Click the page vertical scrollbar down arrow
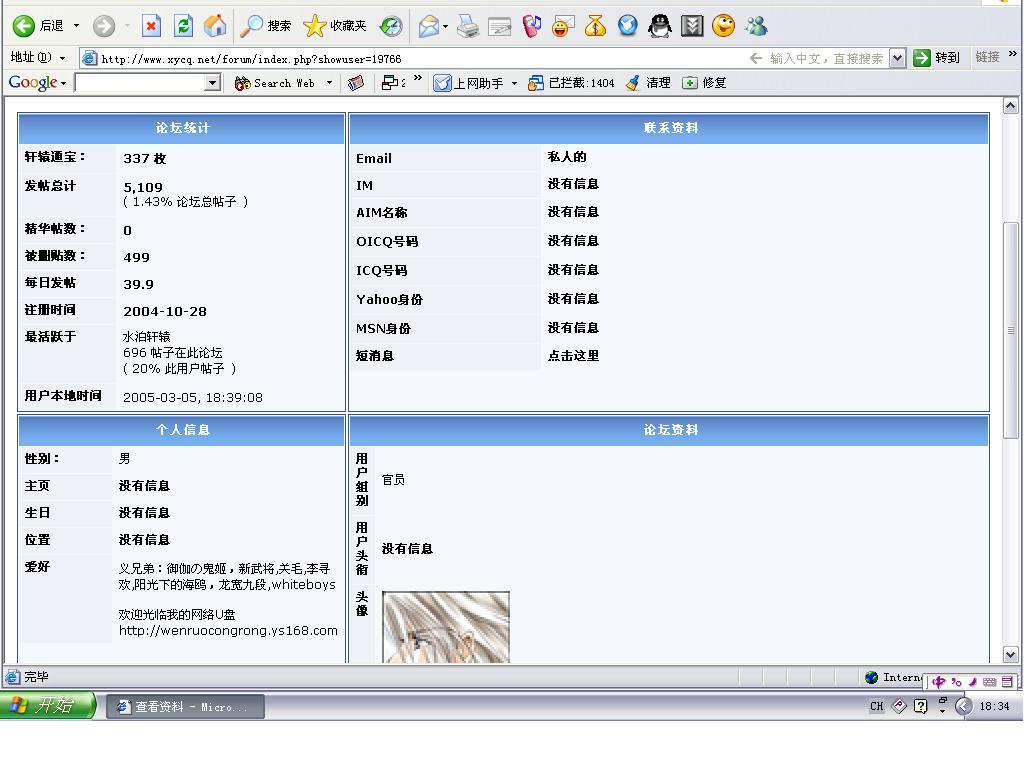 pos(1010,654)
